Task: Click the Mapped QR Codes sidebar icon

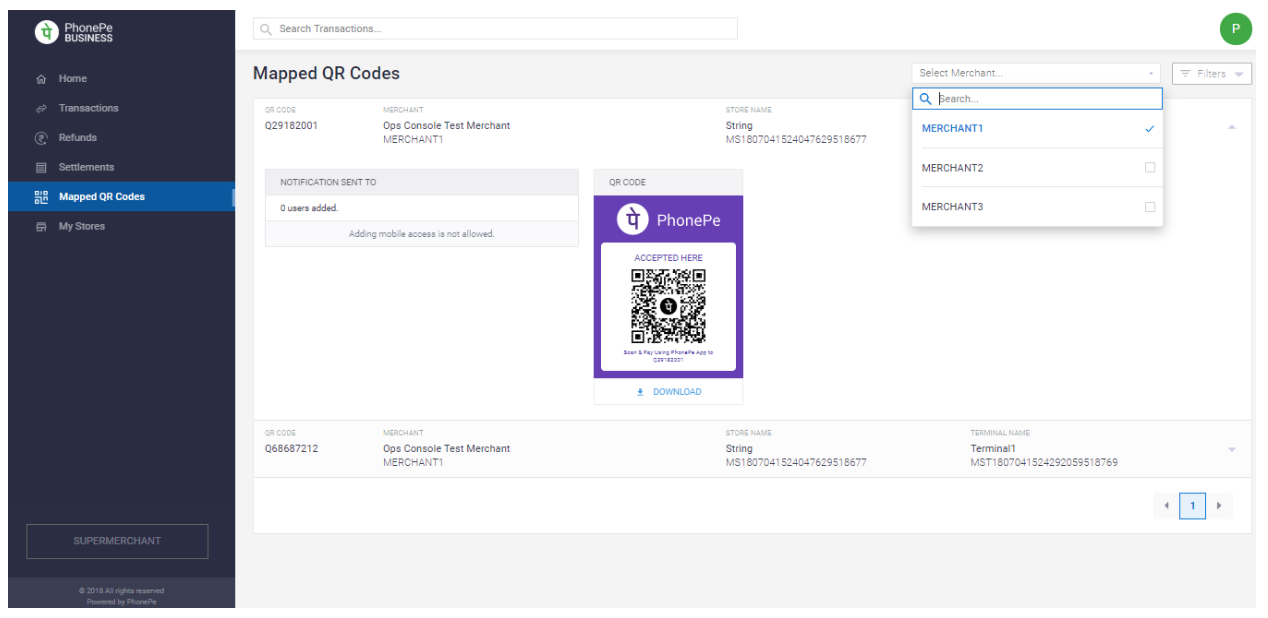Action: tap(41, 197)
